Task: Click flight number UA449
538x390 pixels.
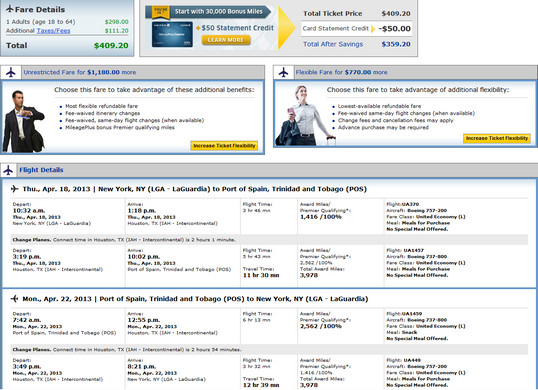Action: [412, 360]
